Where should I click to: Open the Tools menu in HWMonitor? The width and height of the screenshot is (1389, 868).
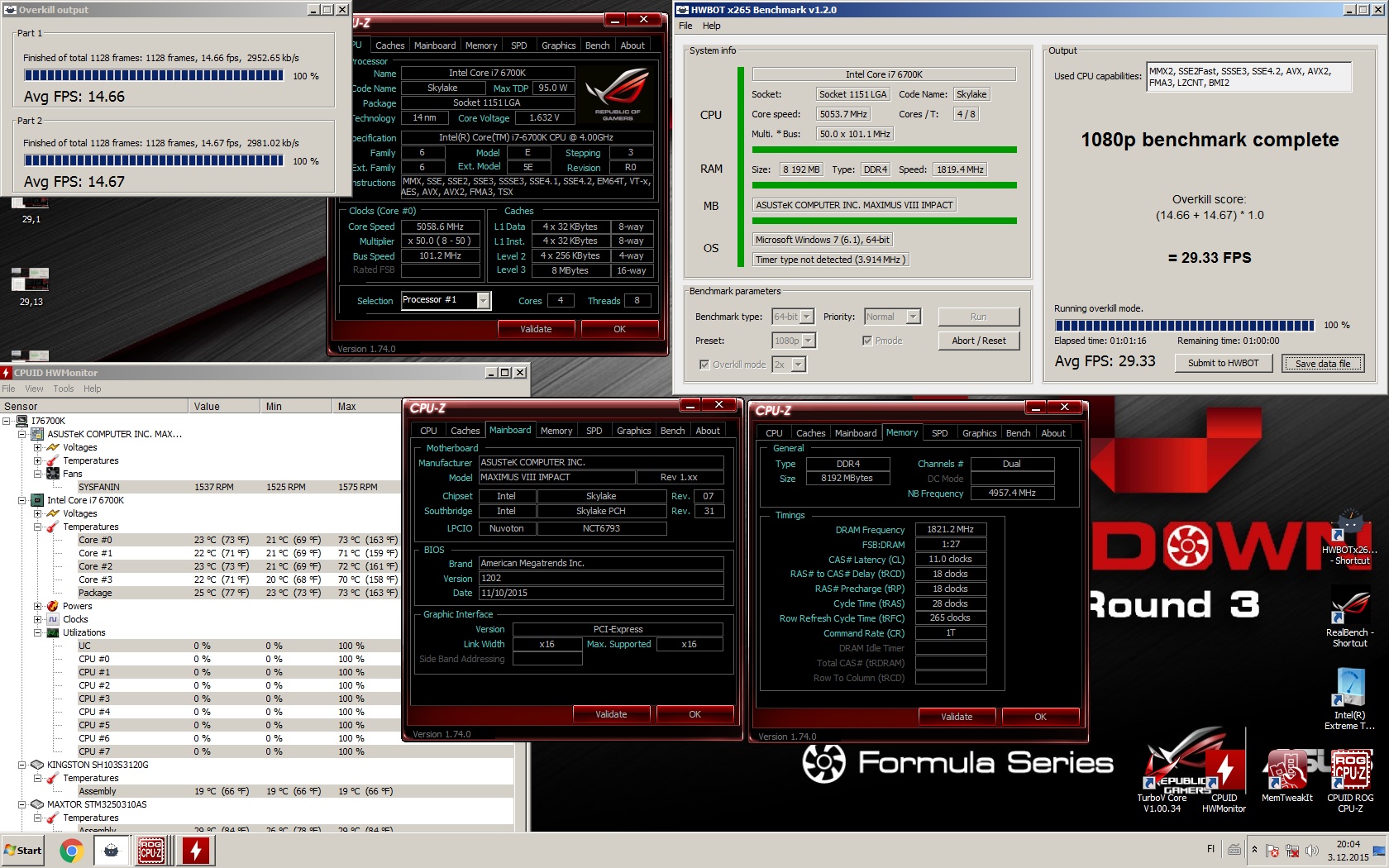64,389
